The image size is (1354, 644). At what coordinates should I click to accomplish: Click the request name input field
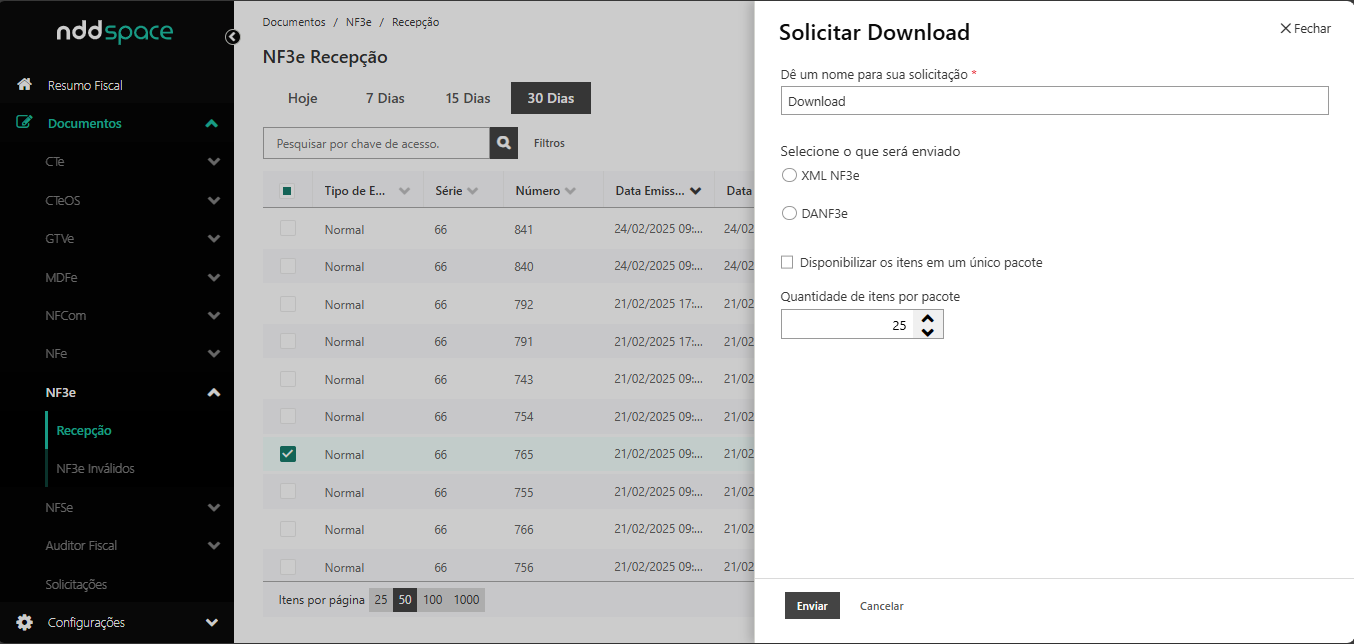[1054, 101]
